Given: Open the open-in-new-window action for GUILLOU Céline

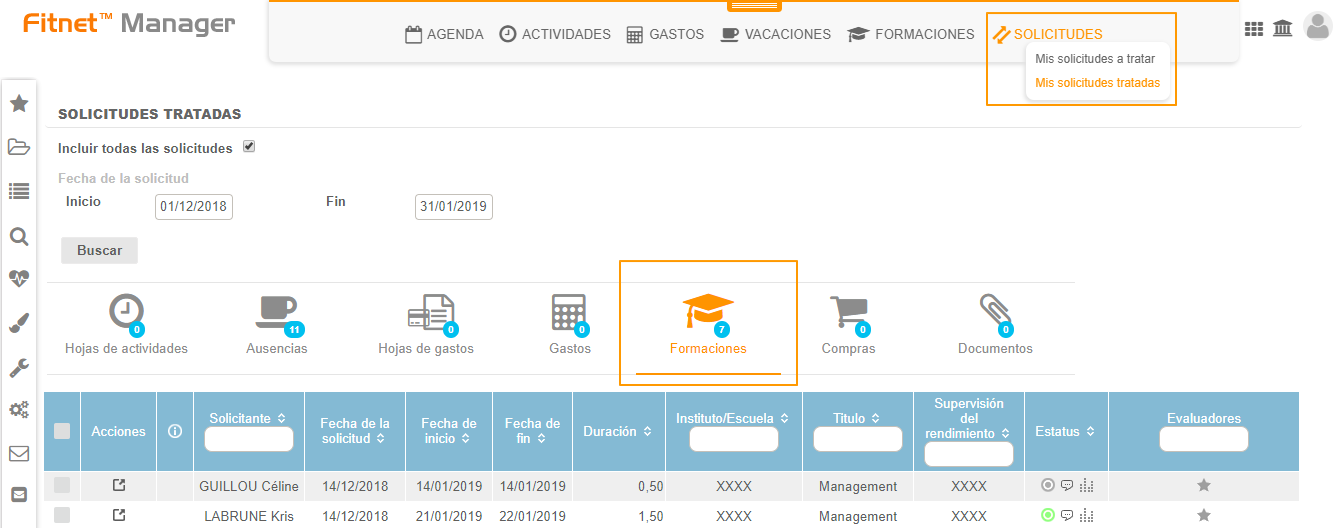Looking at the screenshot, I should point(119,486).
